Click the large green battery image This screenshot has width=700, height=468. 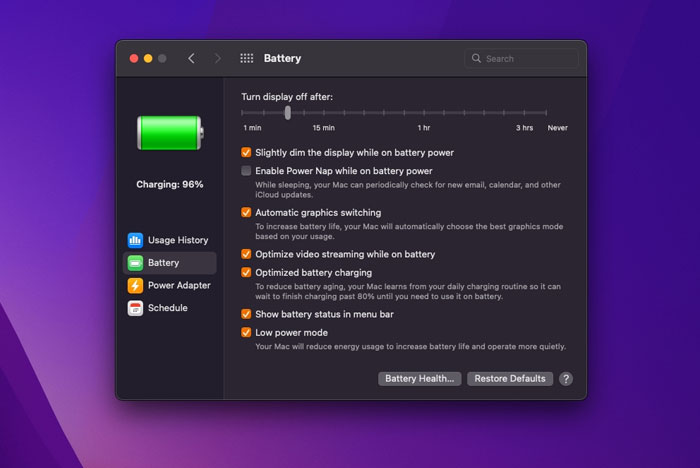(169, 134)
